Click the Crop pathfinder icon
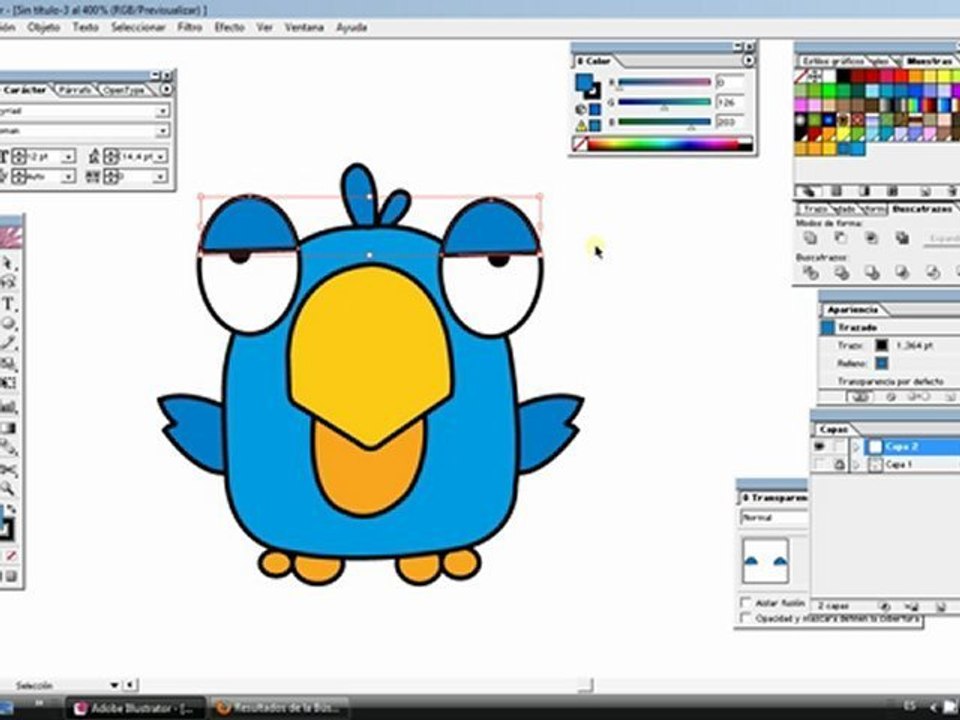The width and height of the screenshot is (960, 720). (x=902, y=272)
